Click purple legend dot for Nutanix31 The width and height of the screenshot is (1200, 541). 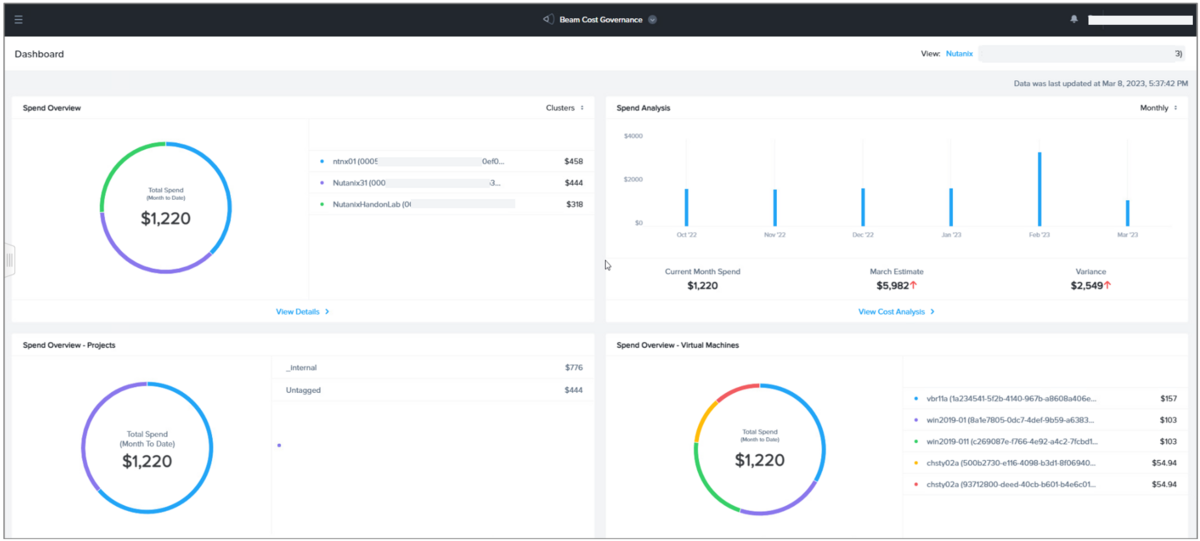[322, 183]
